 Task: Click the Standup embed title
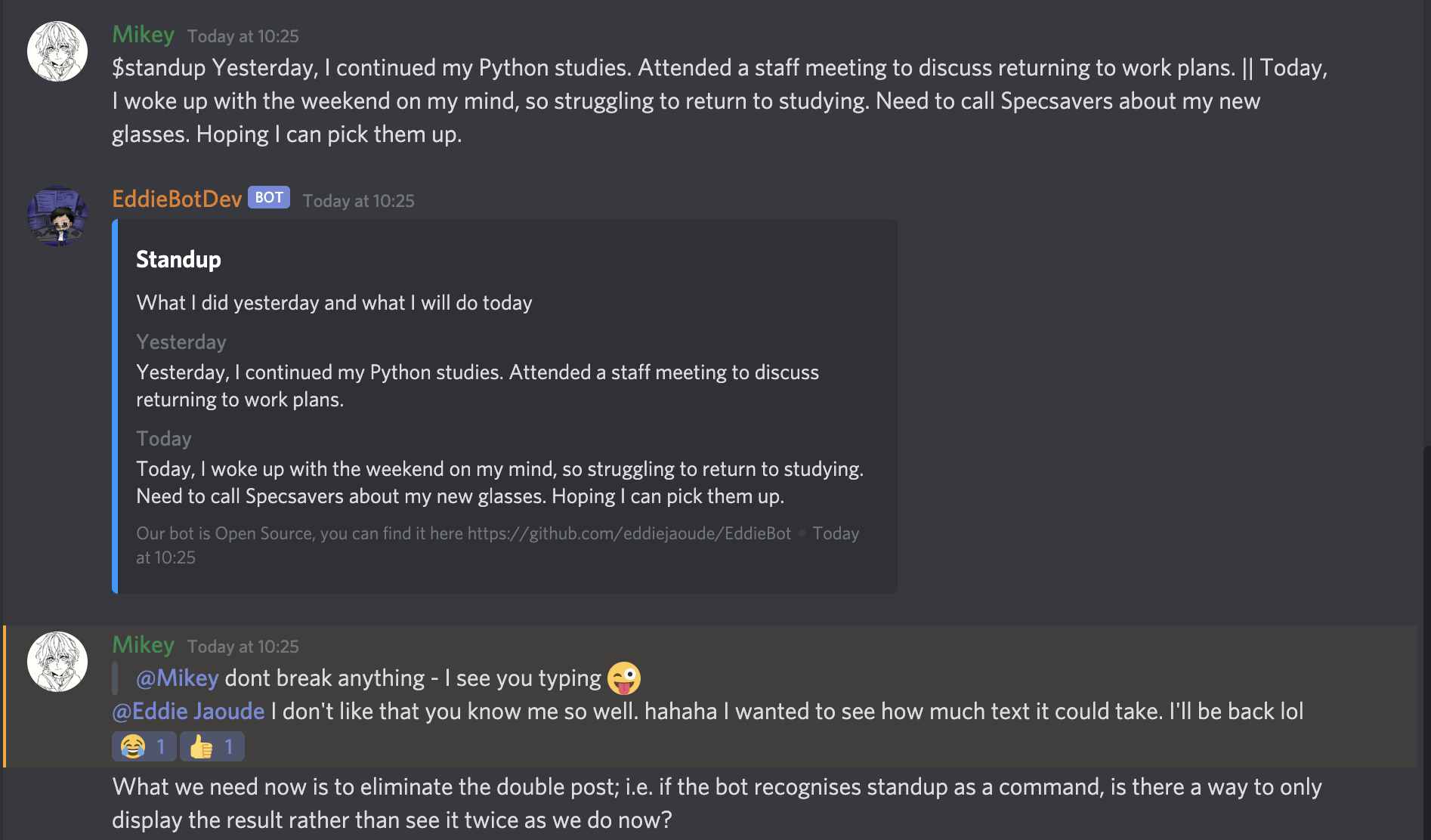pos(178,260)
